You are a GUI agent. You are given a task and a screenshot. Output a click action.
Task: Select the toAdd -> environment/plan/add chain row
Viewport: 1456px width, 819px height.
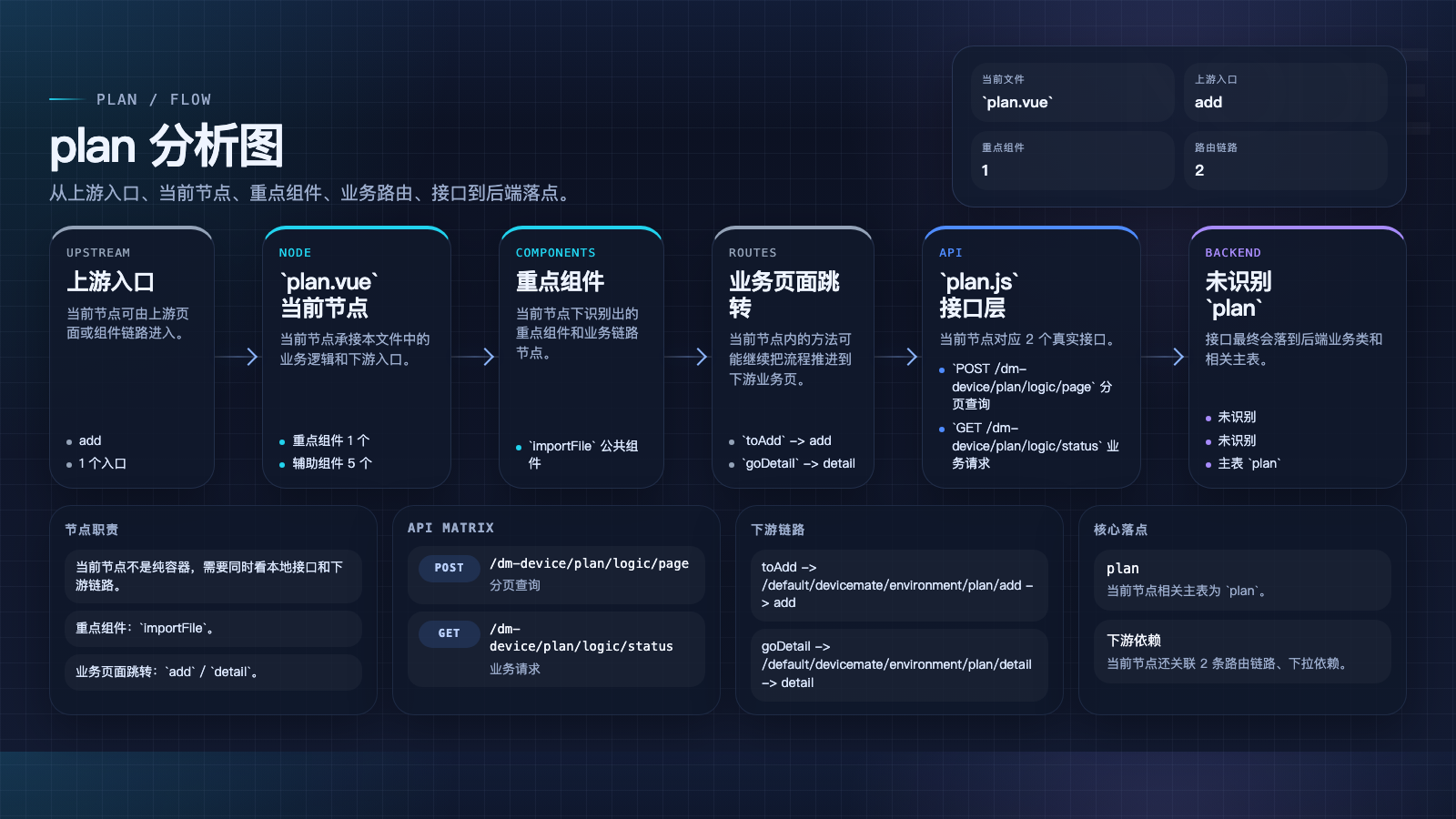(x=899, y=585)
